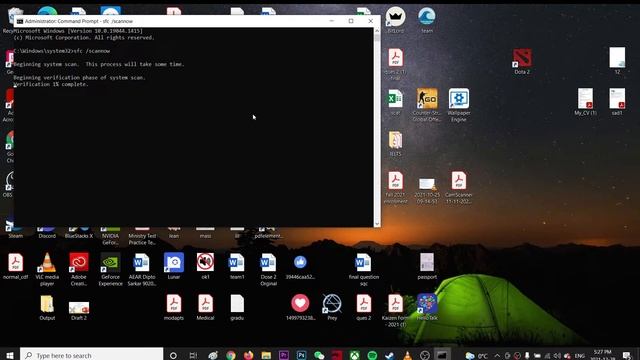The height and width of the screenshot is (360, 640).
Task: Open WeChat from the taskbar
Action: coord(319,356)
